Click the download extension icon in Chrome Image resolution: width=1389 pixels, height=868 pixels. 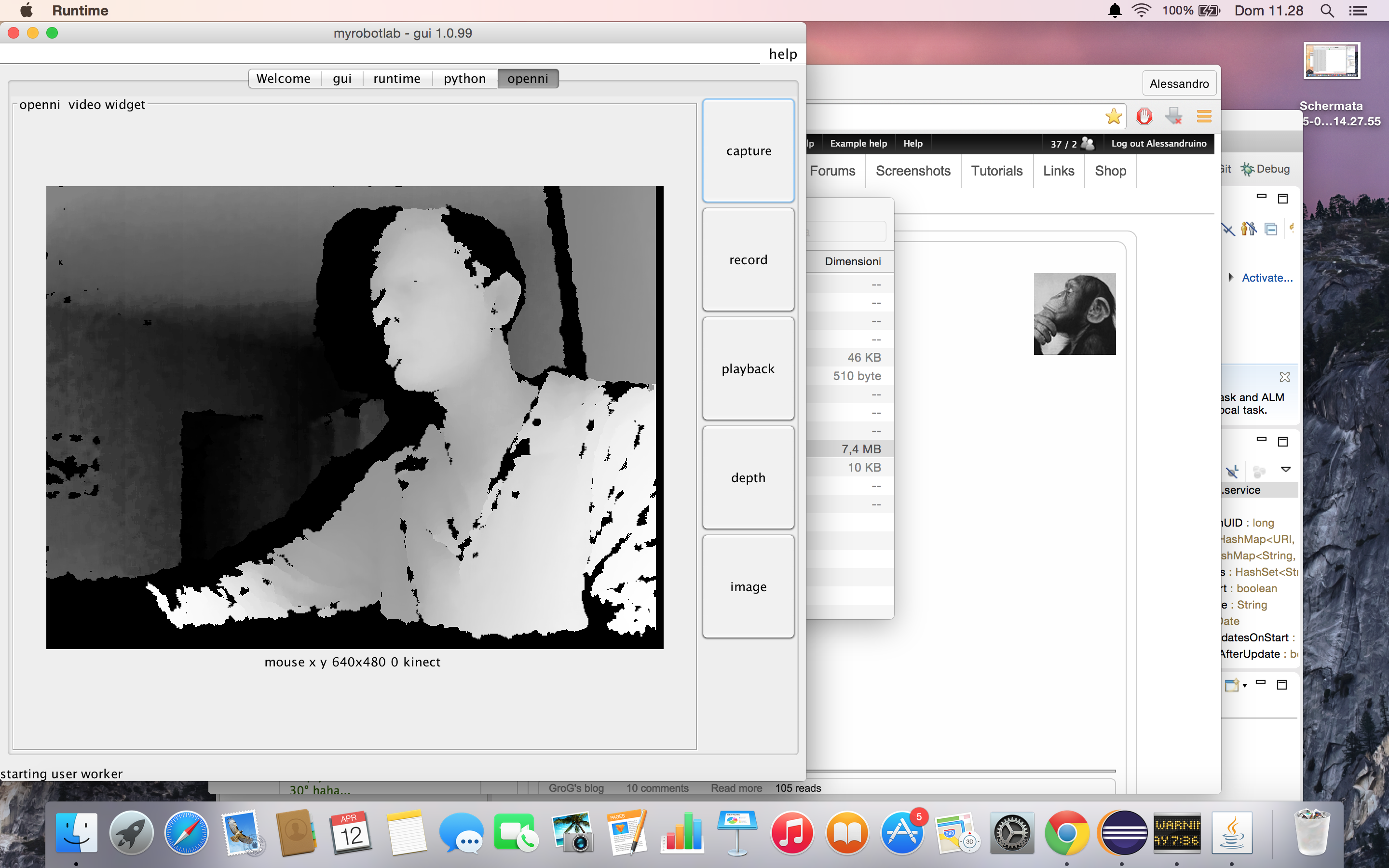tap(1174, 117)
